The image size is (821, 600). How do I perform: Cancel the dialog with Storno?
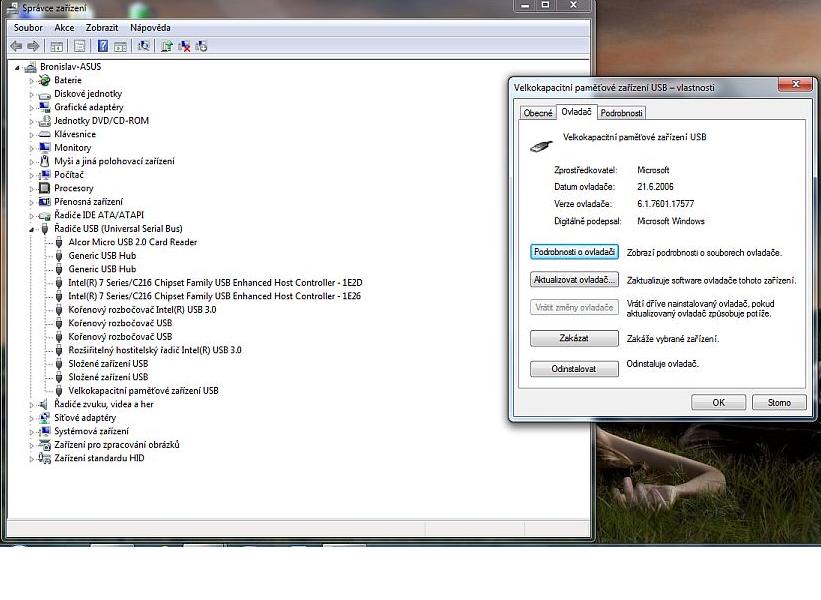click(x=779, y=403)
